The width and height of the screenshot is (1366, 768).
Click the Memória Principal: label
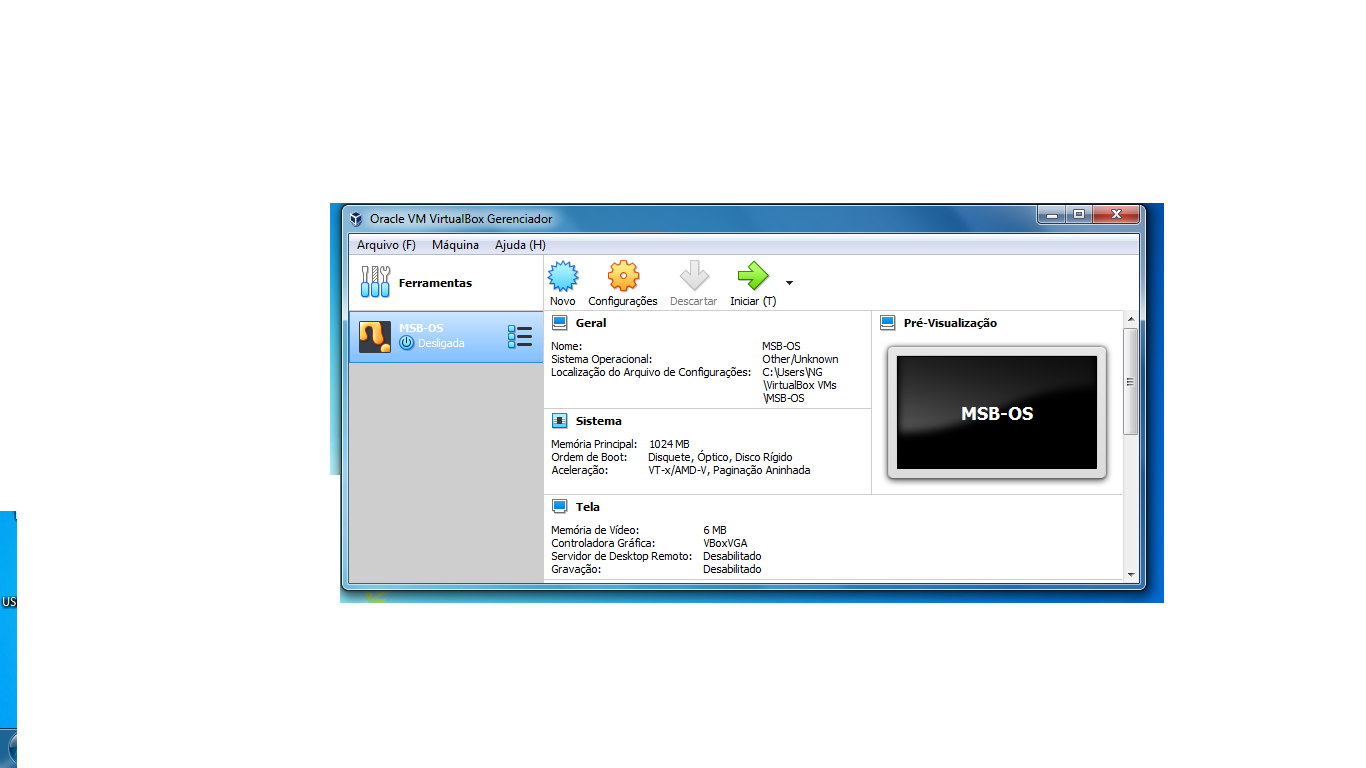[594, 444]
